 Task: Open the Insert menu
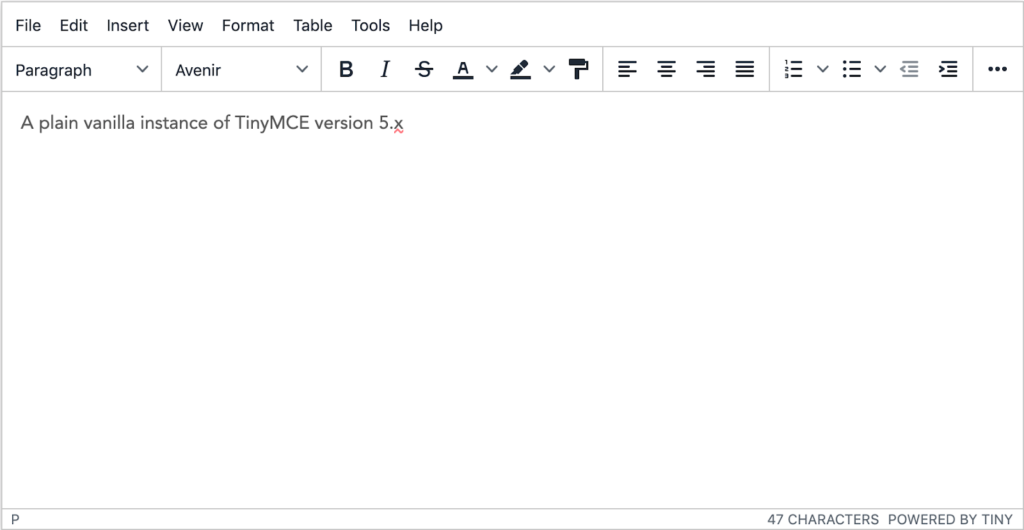128,25
